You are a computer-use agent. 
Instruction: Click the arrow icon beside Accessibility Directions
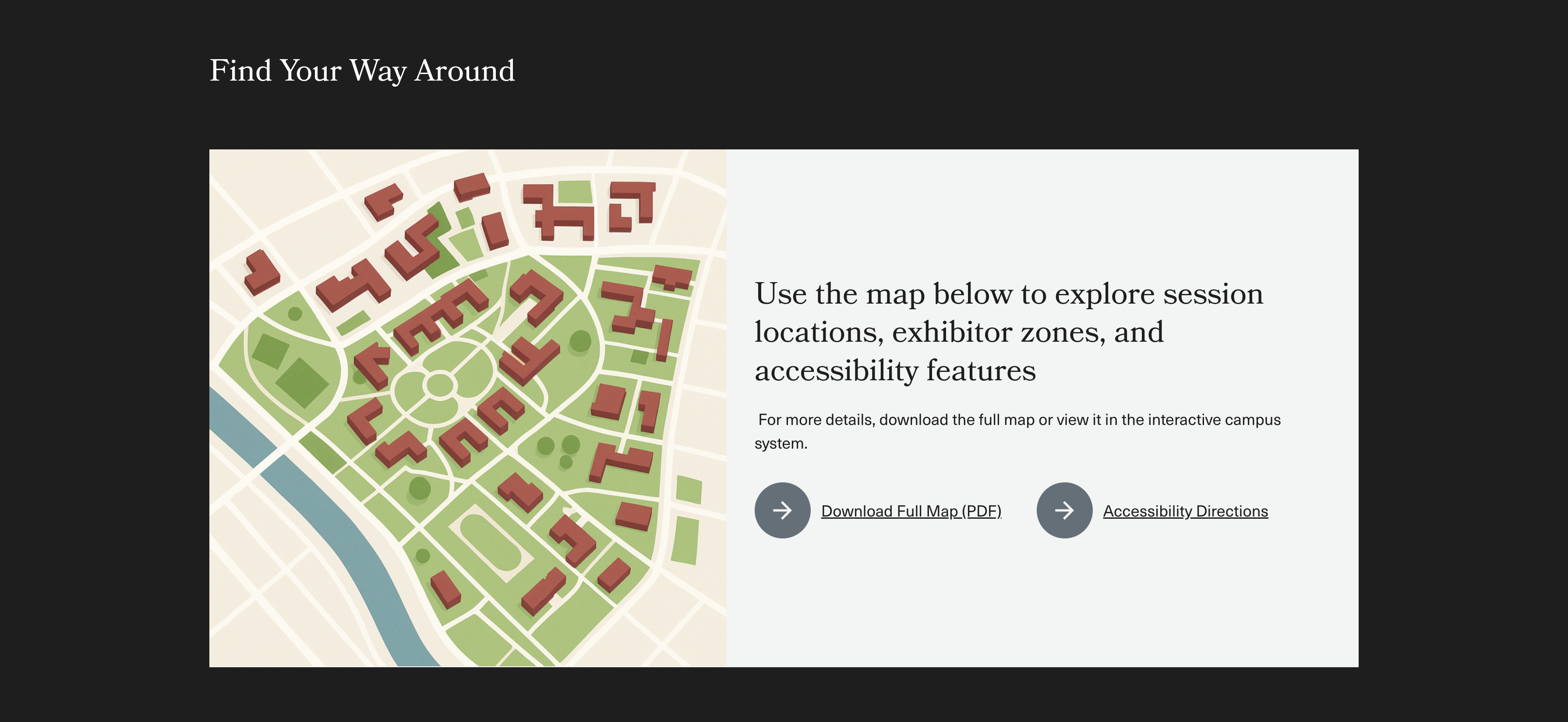point(1064,510)
